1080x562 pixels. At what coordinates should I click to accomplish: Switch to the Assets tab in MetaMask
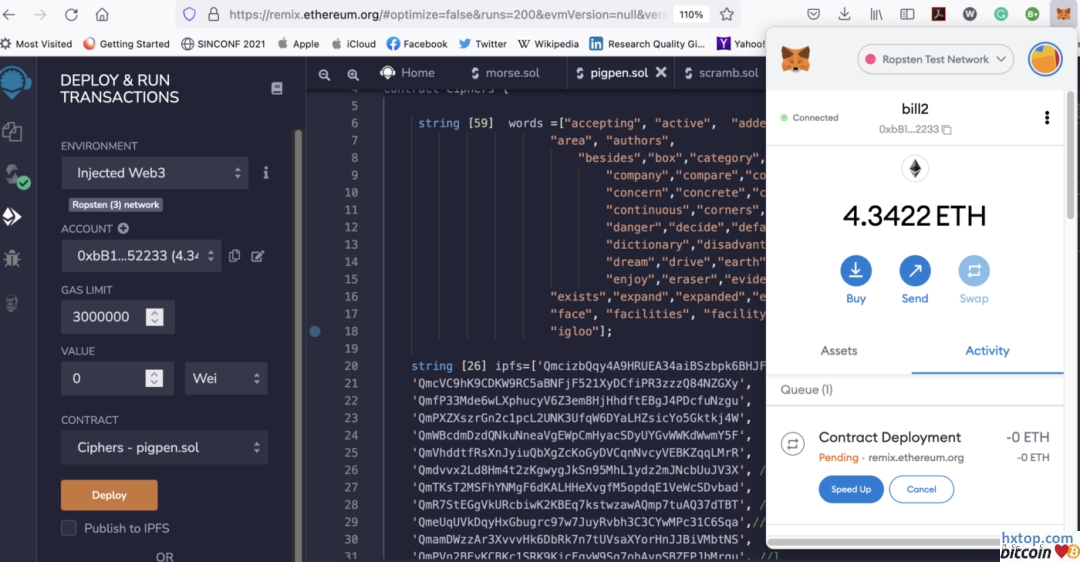(839, 351)
